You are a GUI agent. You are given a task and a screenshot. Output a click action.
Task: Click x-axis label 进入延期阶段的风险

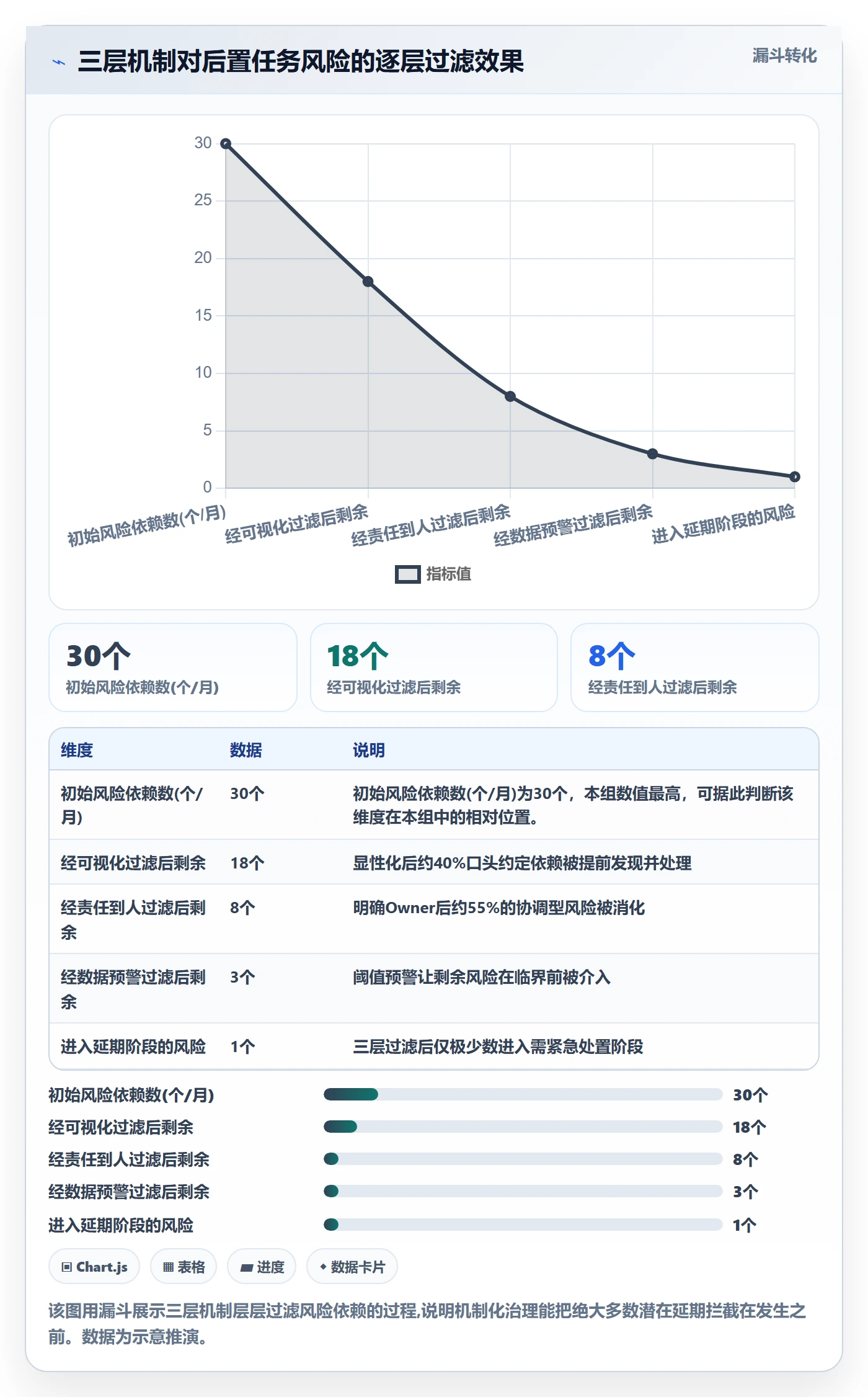tap(724, 524)
